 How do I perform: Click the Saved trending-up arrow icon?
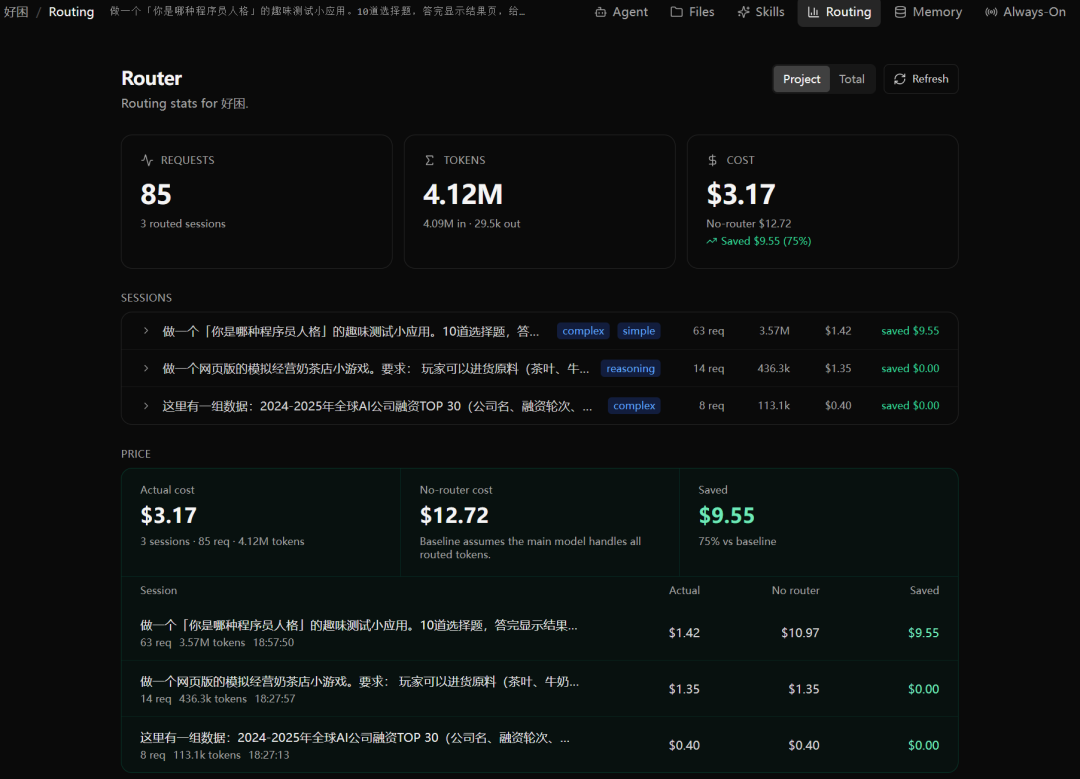click(x=712, y=241)
